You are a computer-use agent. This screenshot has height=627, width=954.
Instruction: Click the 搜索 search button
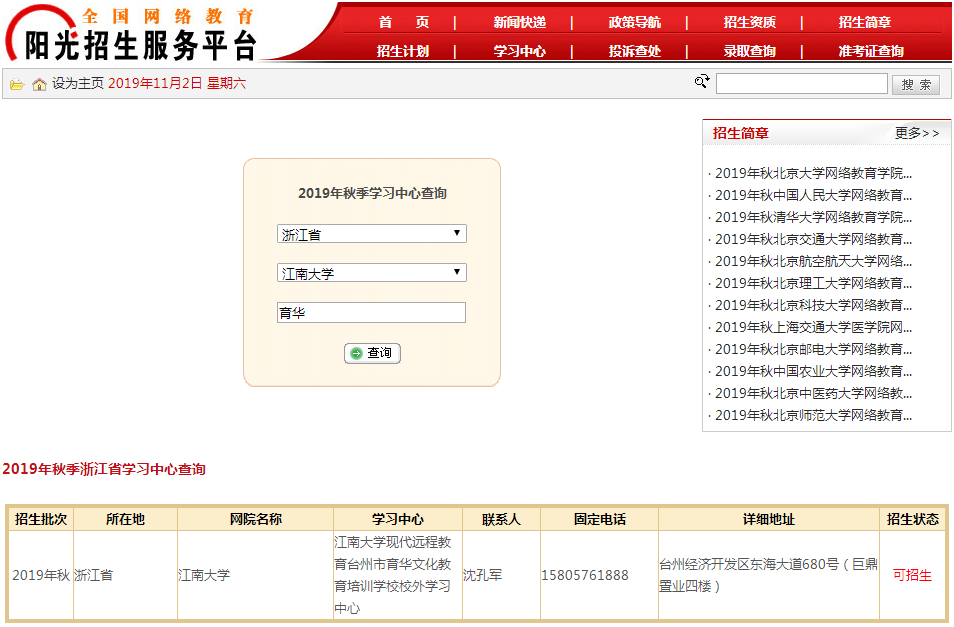click(915, 85)
